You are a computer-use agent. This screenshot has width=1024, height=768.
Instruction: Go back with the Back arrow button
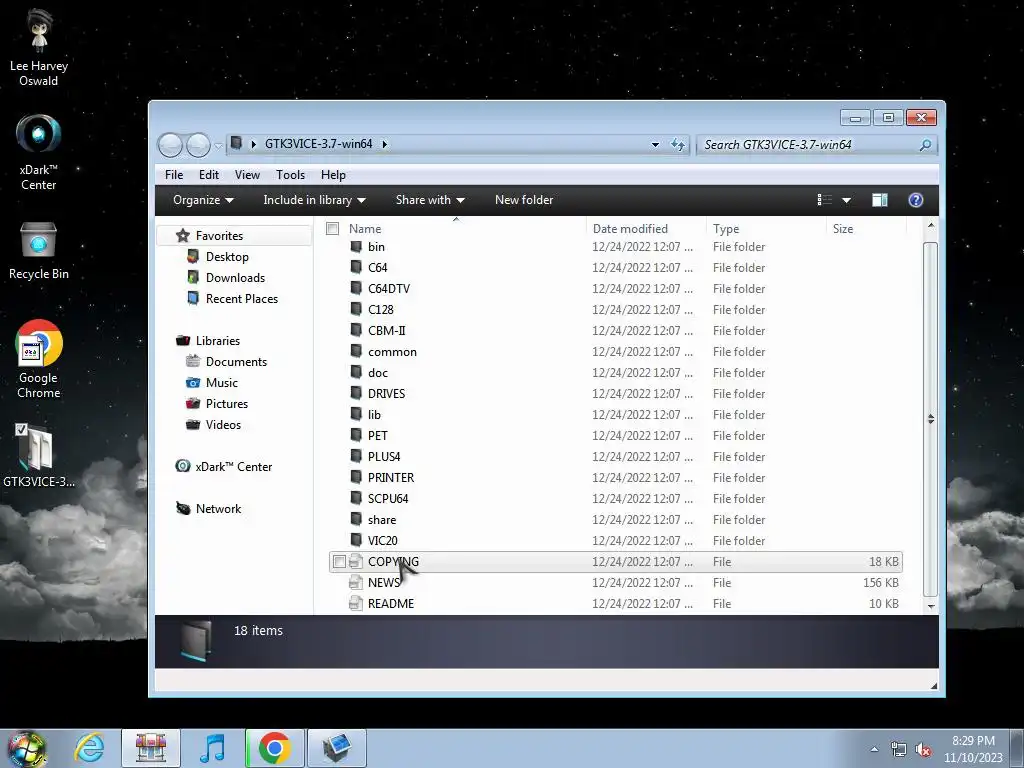[170, 144]
